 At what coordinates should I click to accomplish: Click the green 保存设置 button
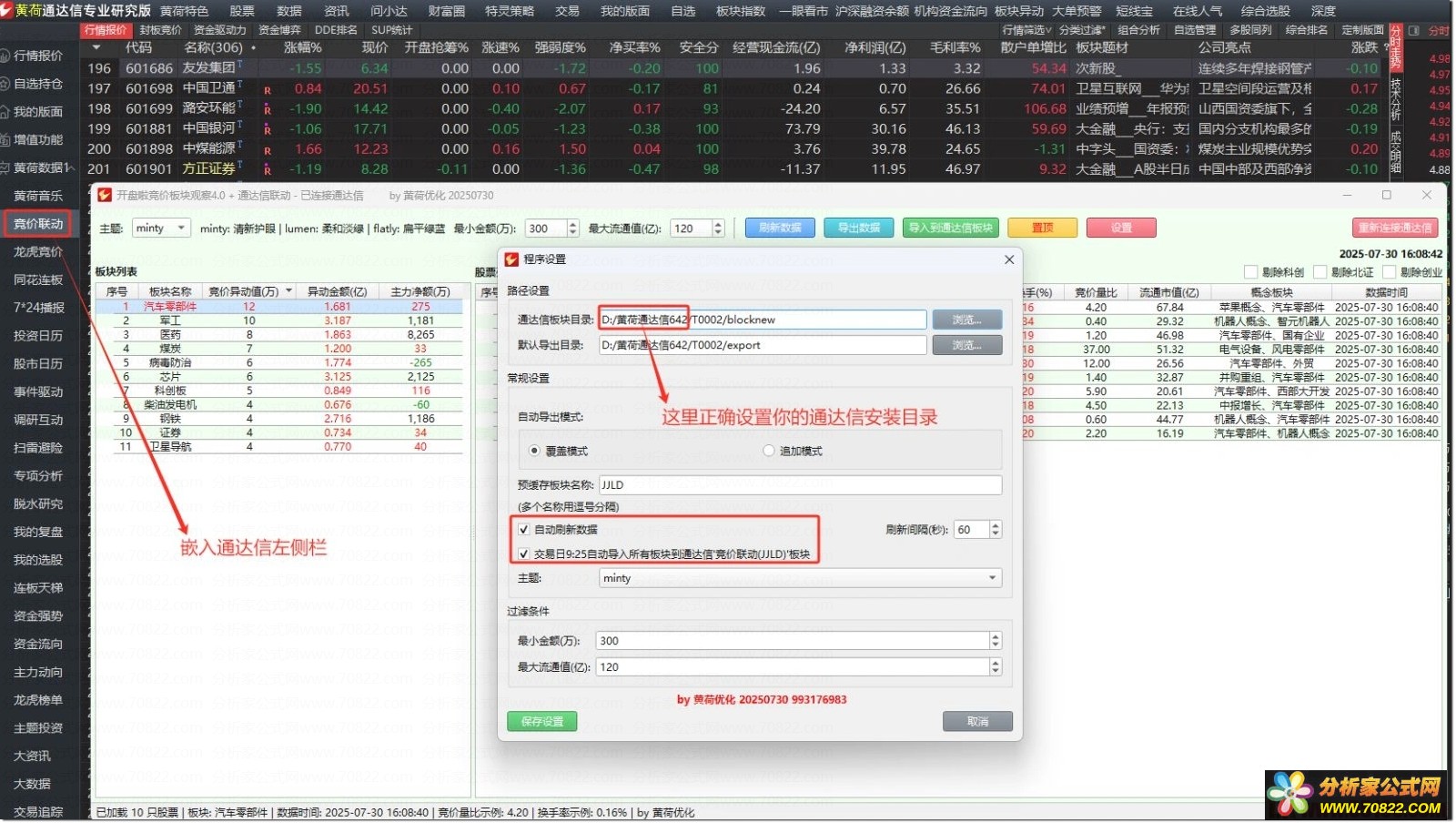point(541,721)
